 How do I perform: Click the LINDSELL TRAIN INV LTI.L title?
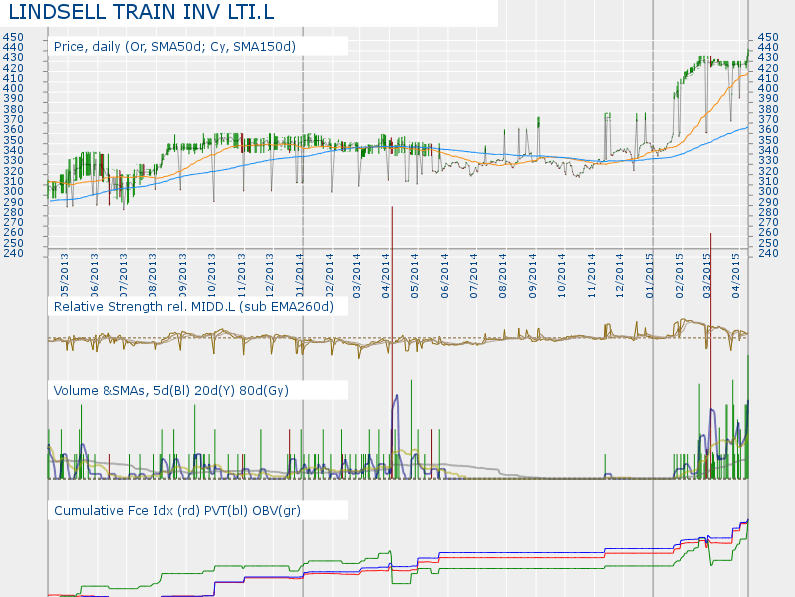141,12
